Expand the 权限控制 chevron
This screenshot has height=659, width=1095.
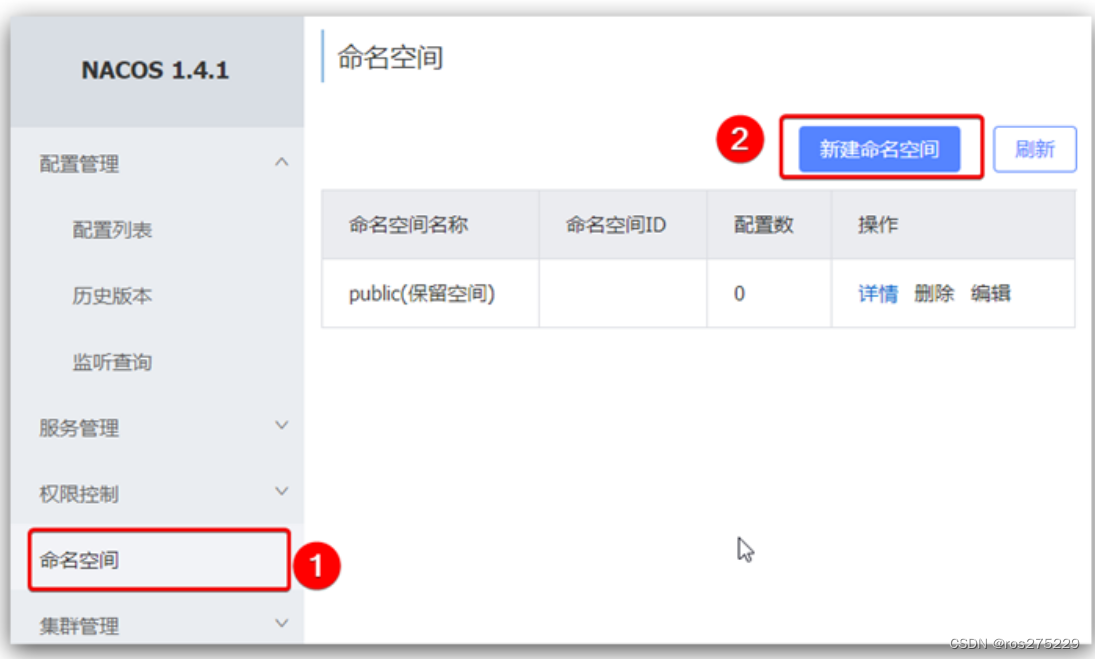[x=281, y=491]
